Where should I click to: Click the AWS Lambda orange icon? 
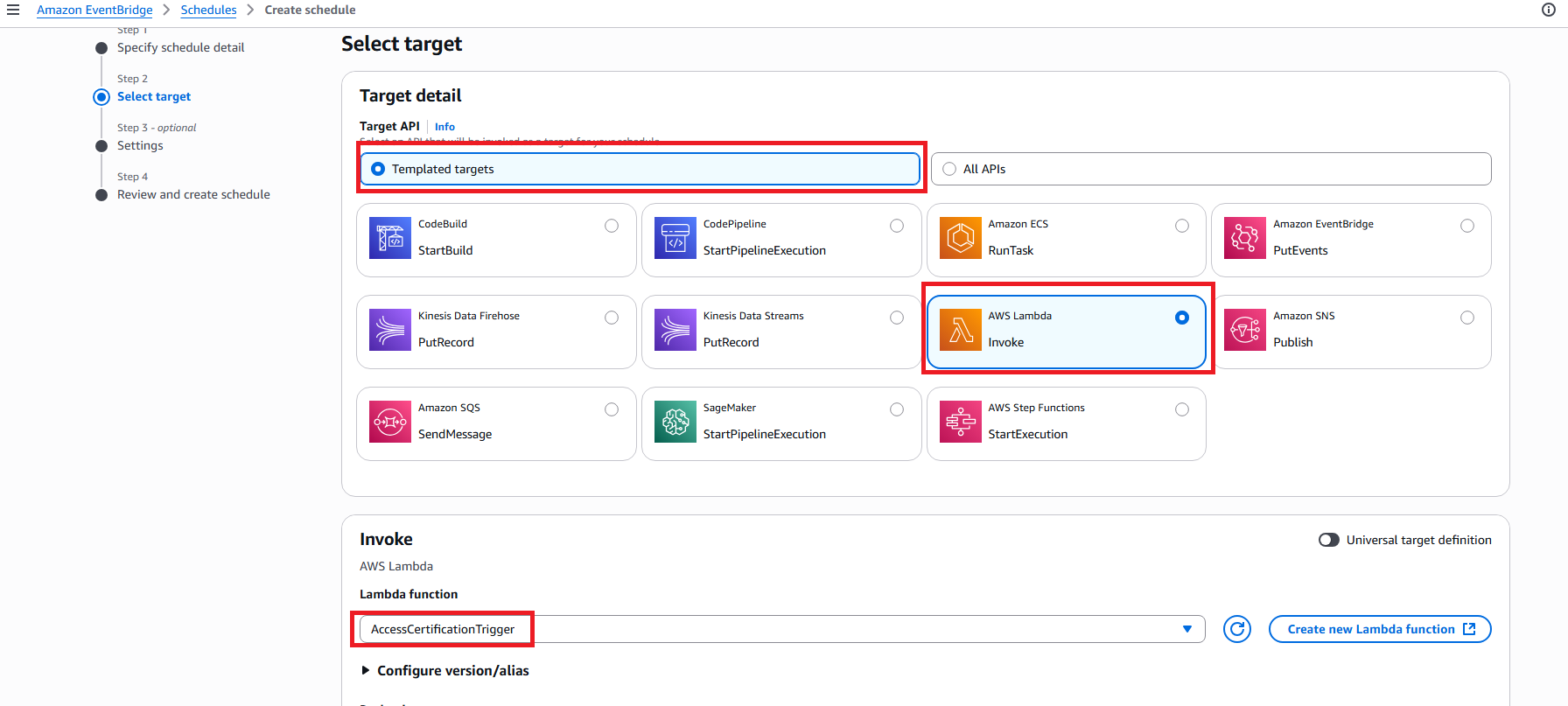coord(961,330)
